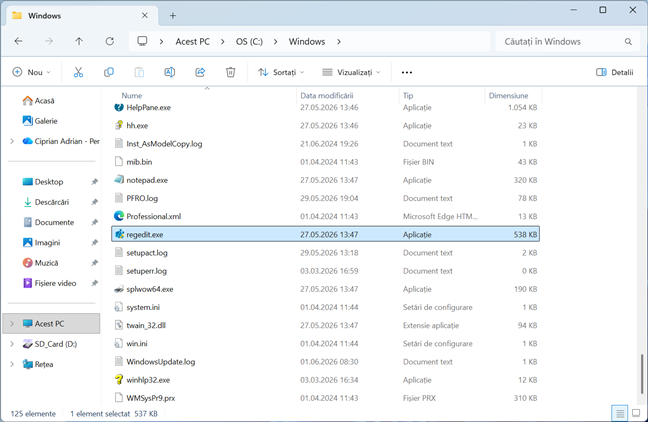The height and width of the screenshot is (422, 648).
Task: Click the Paste clipboard icon
Action: [x=139, y=72]
